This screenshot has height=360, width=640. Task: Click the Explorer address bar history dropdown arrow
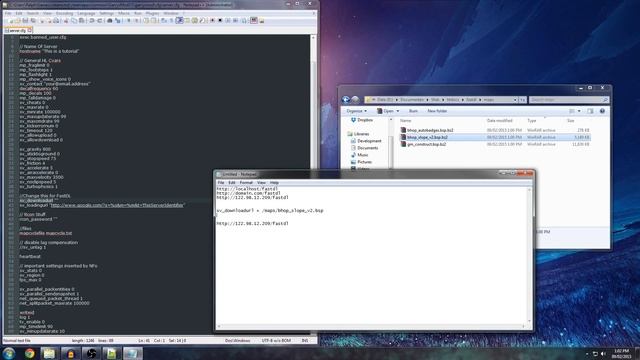tap(515, 100)
